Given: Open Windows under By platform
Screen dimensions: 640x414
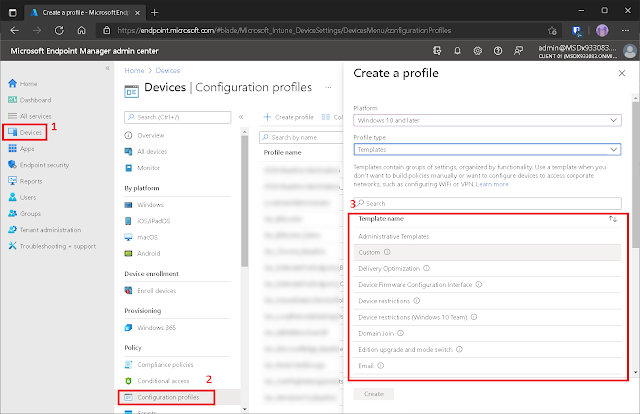Looking at the screenshot, I should tap(144, 205).
